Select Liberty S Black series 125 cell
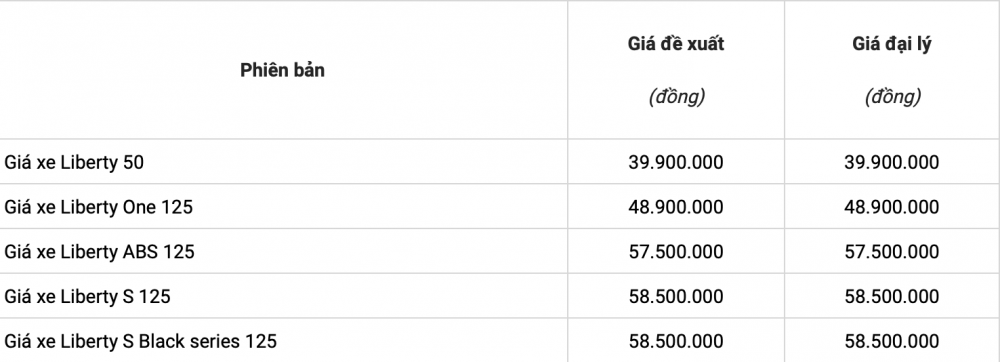This screenshot has height=362, width=1000. [140, 341]
